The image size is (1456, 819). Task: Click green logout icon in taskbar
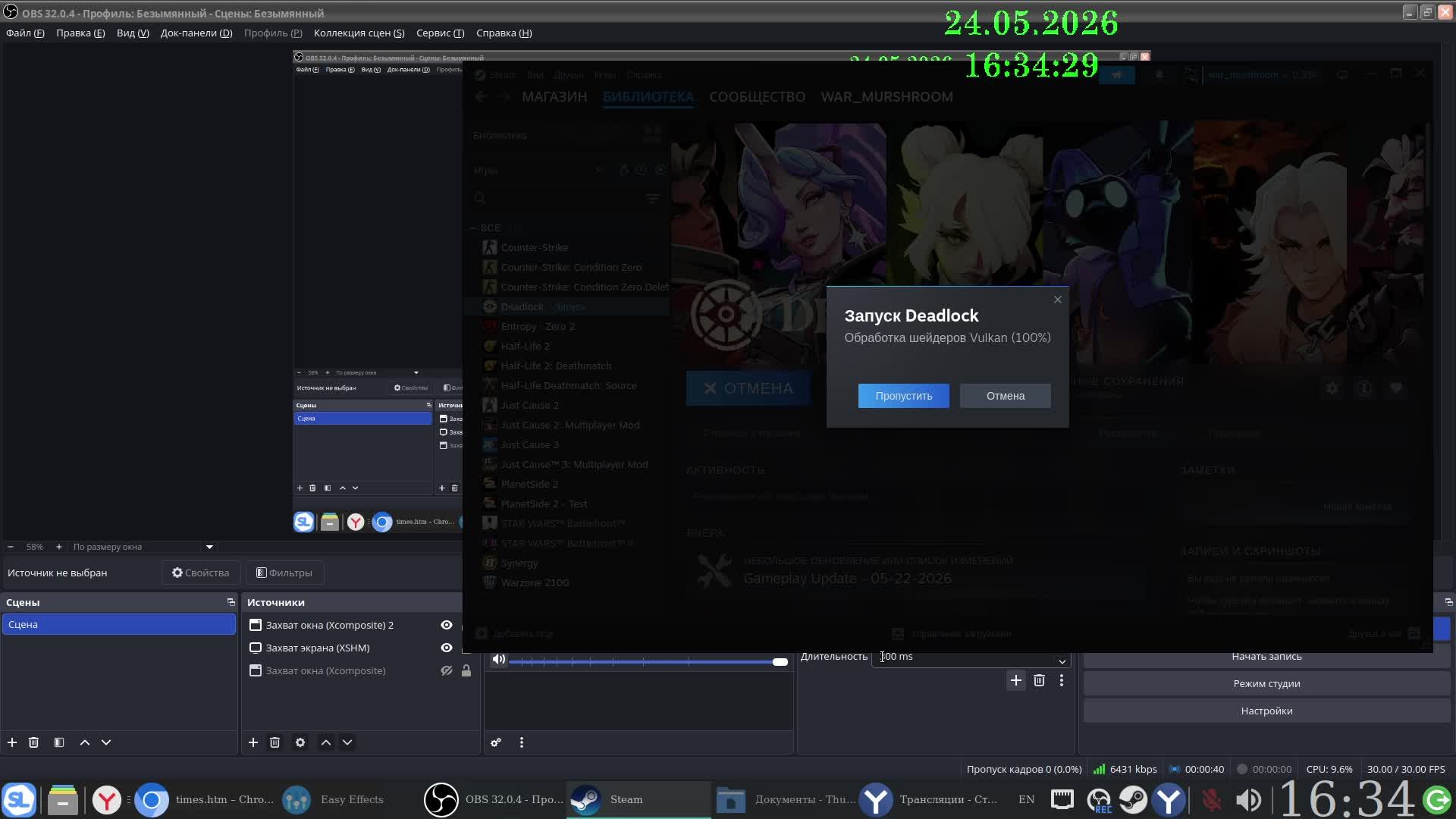[1437, 800]
